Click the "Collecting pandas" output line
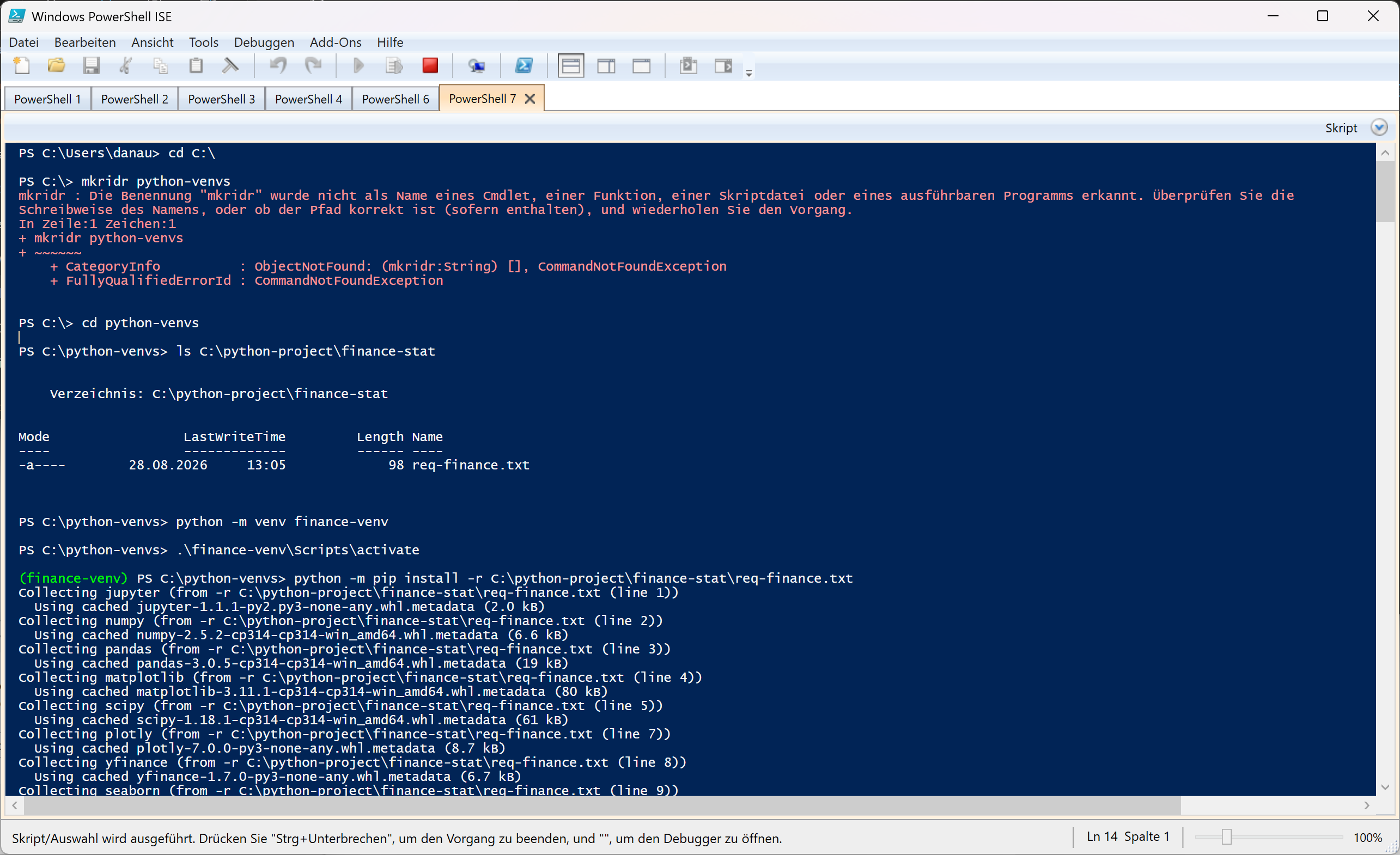The width and height of the screenshot is (1400, 855). tap(344, 649)
